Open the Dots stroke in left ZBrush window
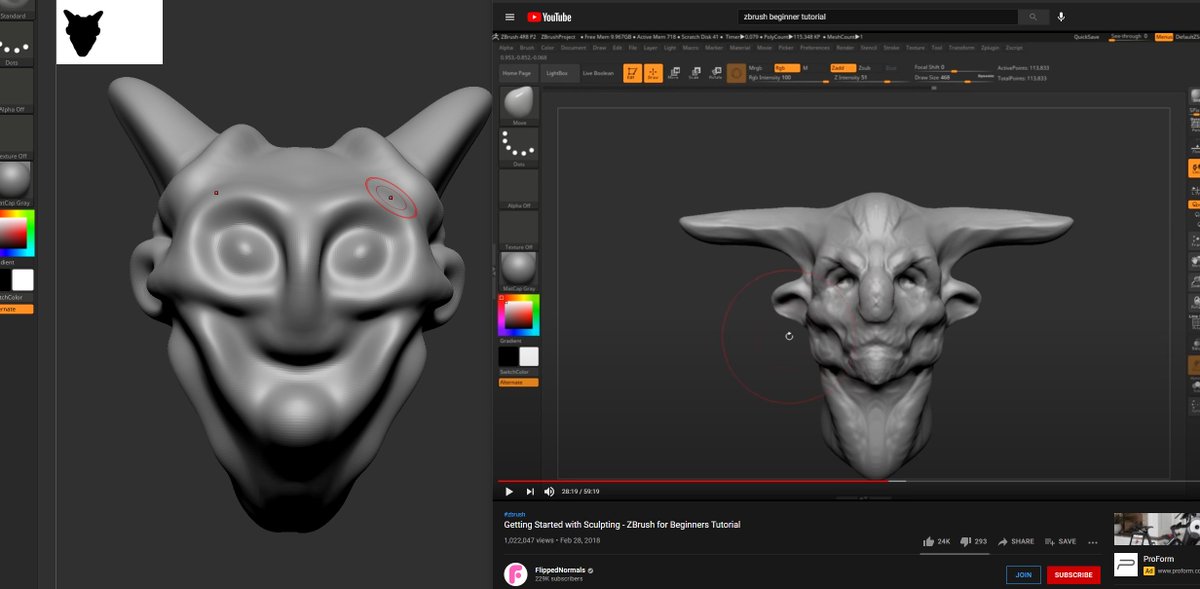 tap(15, 45)
